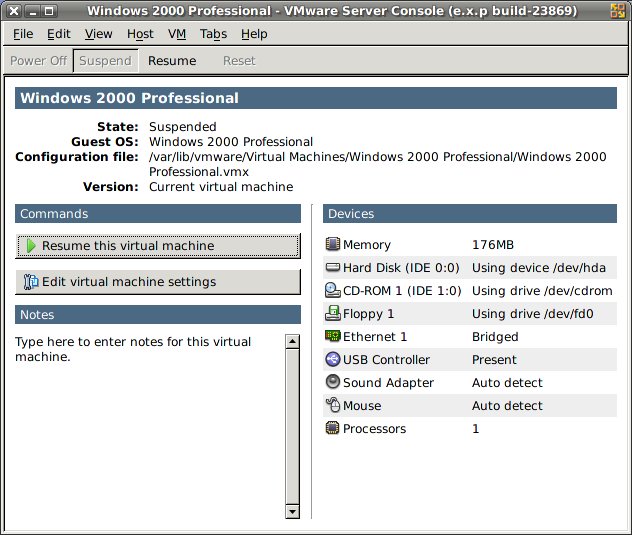Open the Host menu
Screen dimensions: 632x535
pos(140,34)
